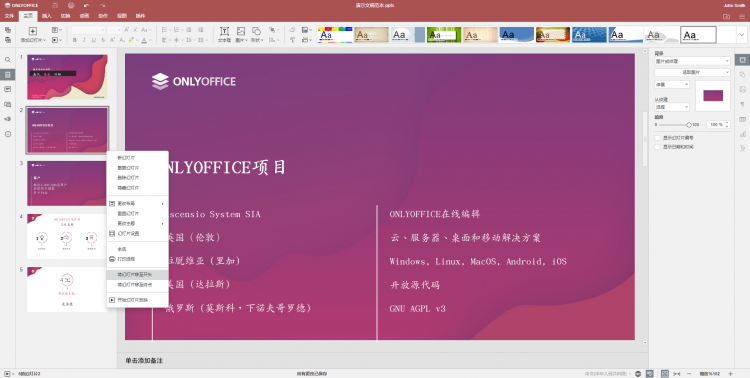Viewport: 750px width, 378px height.
Task: Apply underline formatting
Action: 94,40
